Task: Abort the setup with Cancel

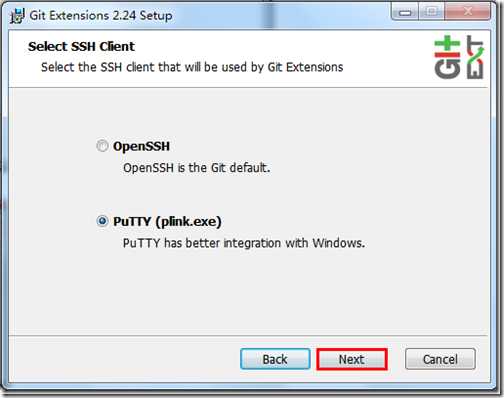Action: (440, 359)
